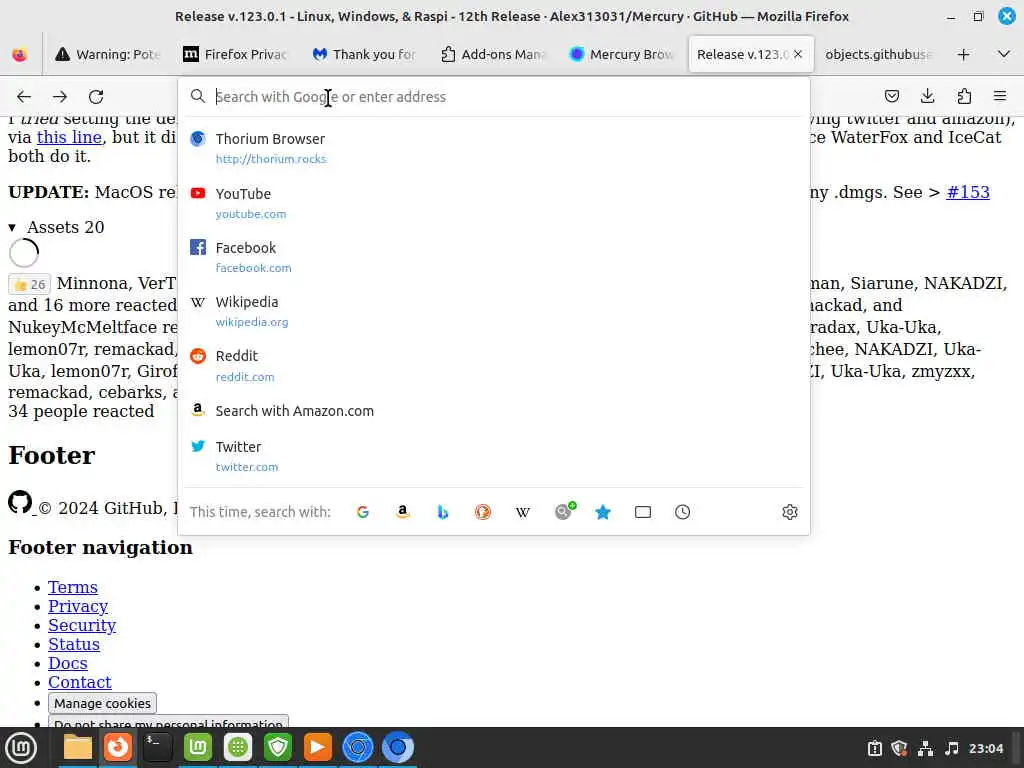1024x768 pixels.
Task: Open the orange media player taskbar icon
Action: 317,747
